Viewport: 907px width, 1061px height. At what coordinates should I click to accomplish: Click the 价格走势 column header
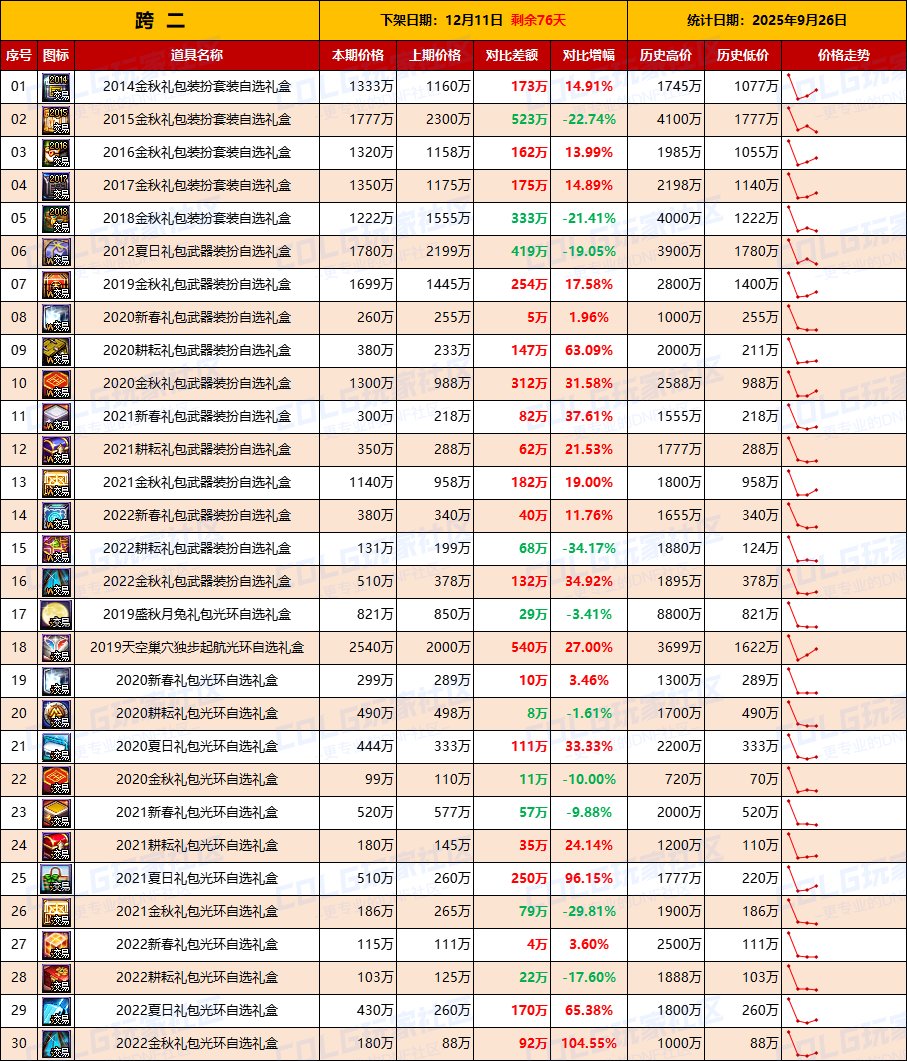843,54
